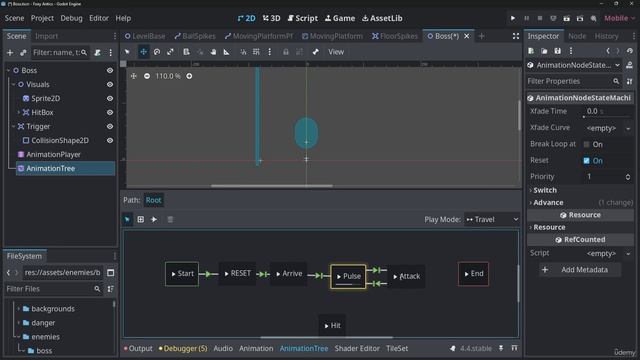This screenshot has width=640, height=360.
Task: Choose the connect nodes transition tool
Action: click(x=154, y=220)
